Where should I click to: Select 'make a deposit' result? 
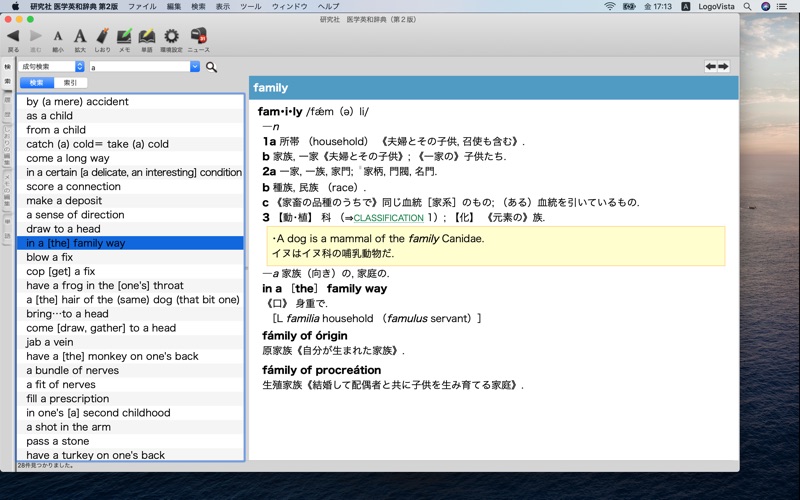coord(130,201)
